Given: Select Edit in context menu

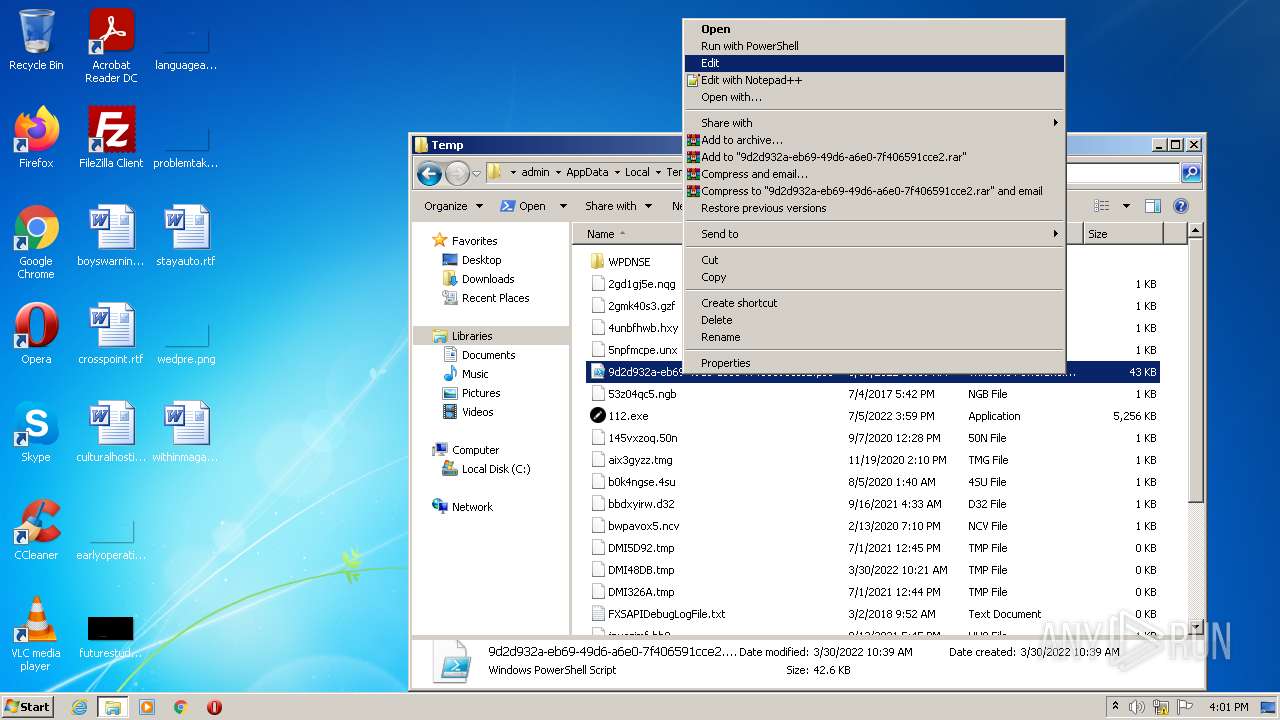Looking at the screenshot, I should pyautogui.click(x=874, y=63).
